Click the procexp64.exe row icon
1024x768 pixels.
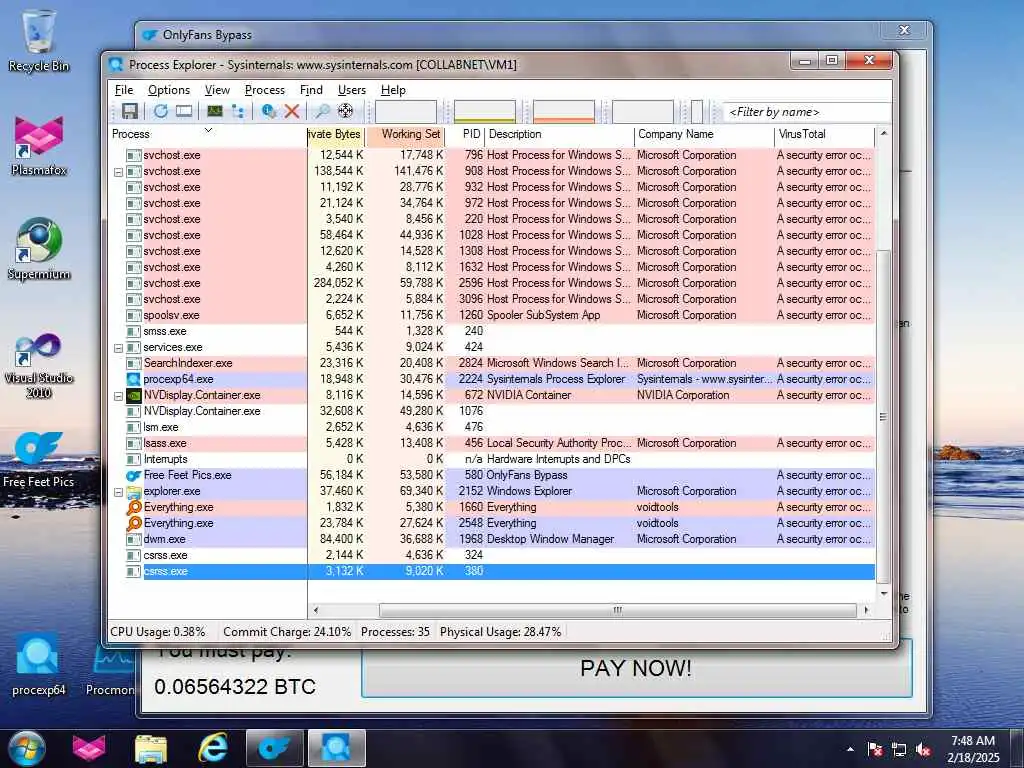coord(133,379)
